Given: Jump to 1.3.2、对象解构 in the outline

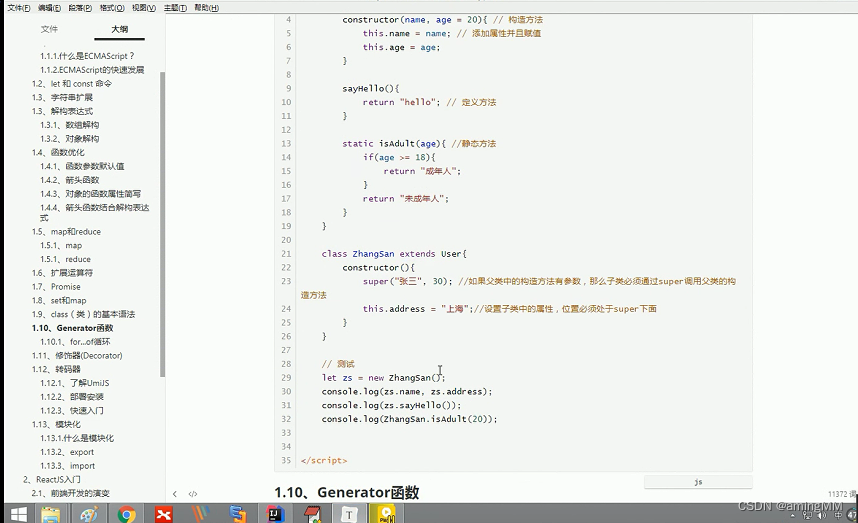Looking at the screenshot, I should 69,138.
